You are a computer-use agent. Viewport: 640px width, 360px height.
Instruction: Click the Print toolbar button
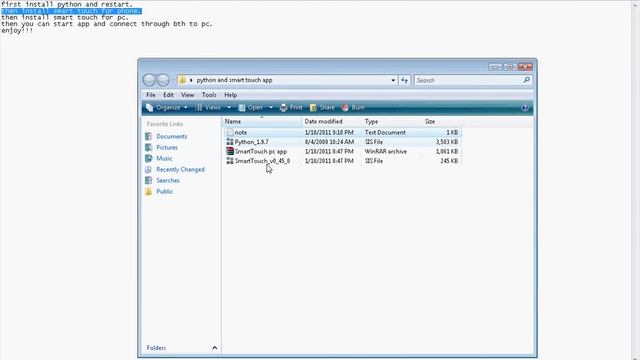(x=291, y=107)
